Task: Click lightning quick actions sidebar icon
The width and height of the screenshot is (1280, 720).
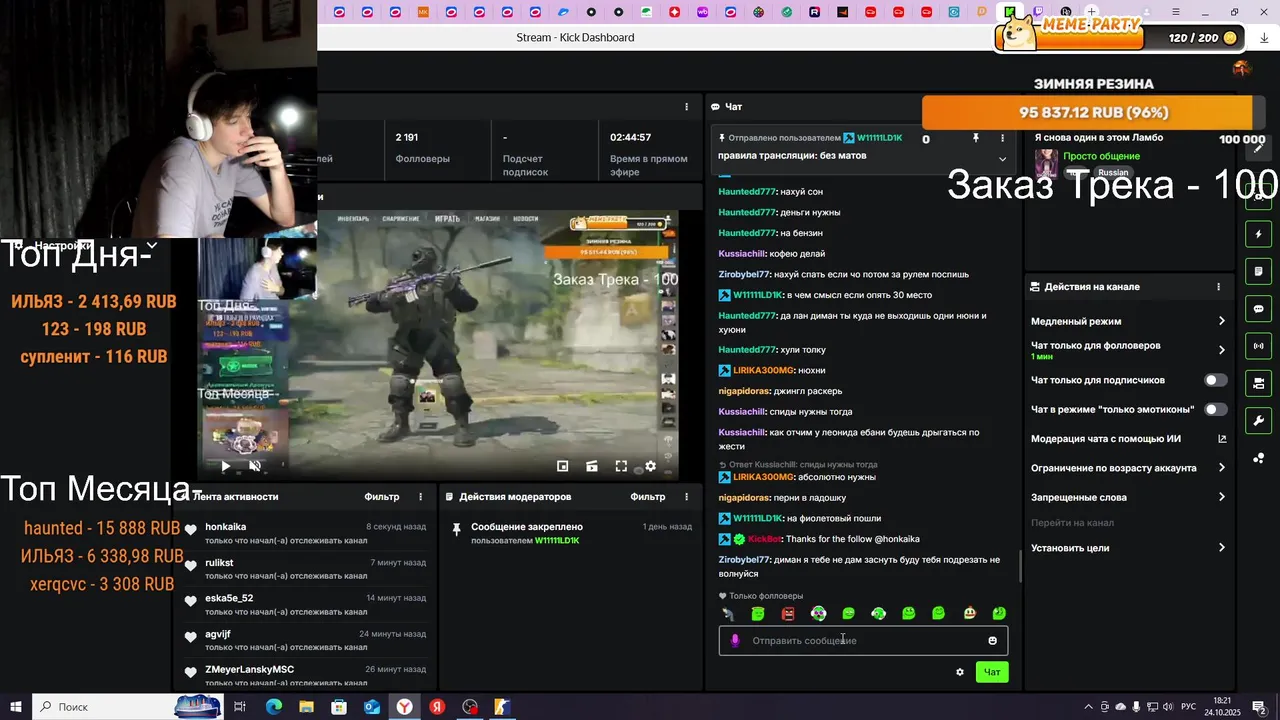Action: [1259, 234]
